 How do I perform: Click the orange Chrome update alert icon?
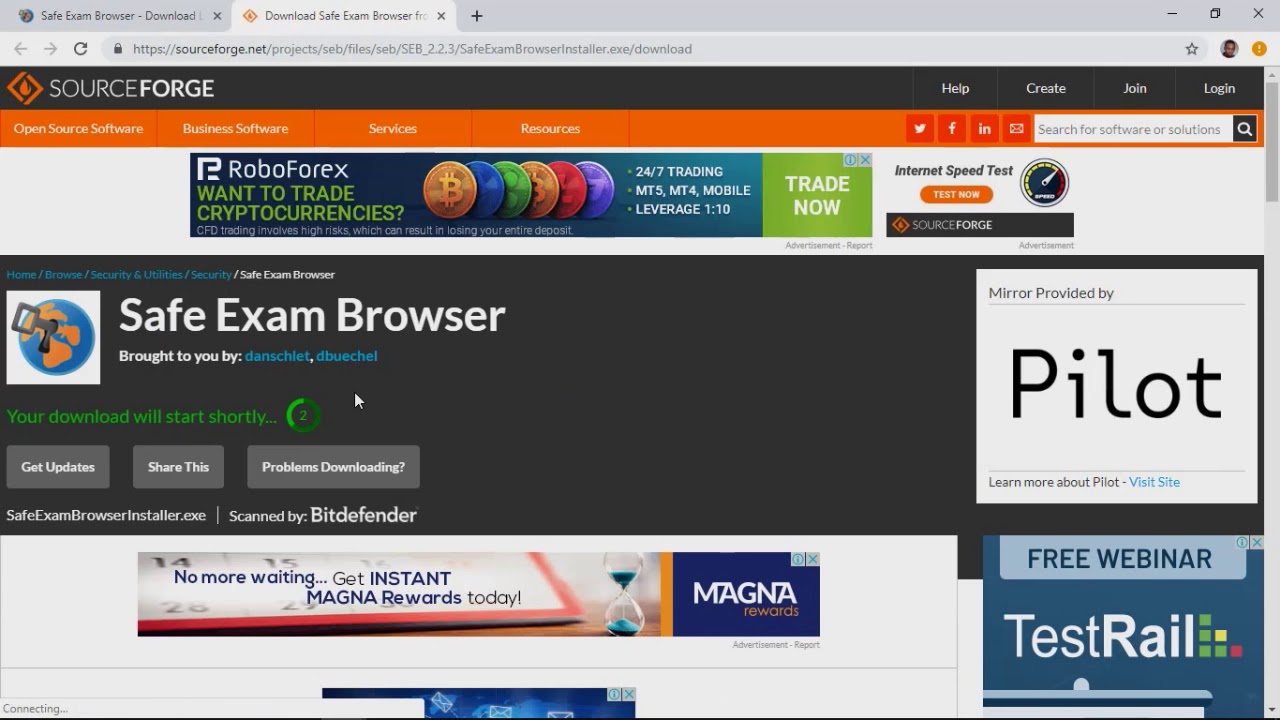point(1259,48)
